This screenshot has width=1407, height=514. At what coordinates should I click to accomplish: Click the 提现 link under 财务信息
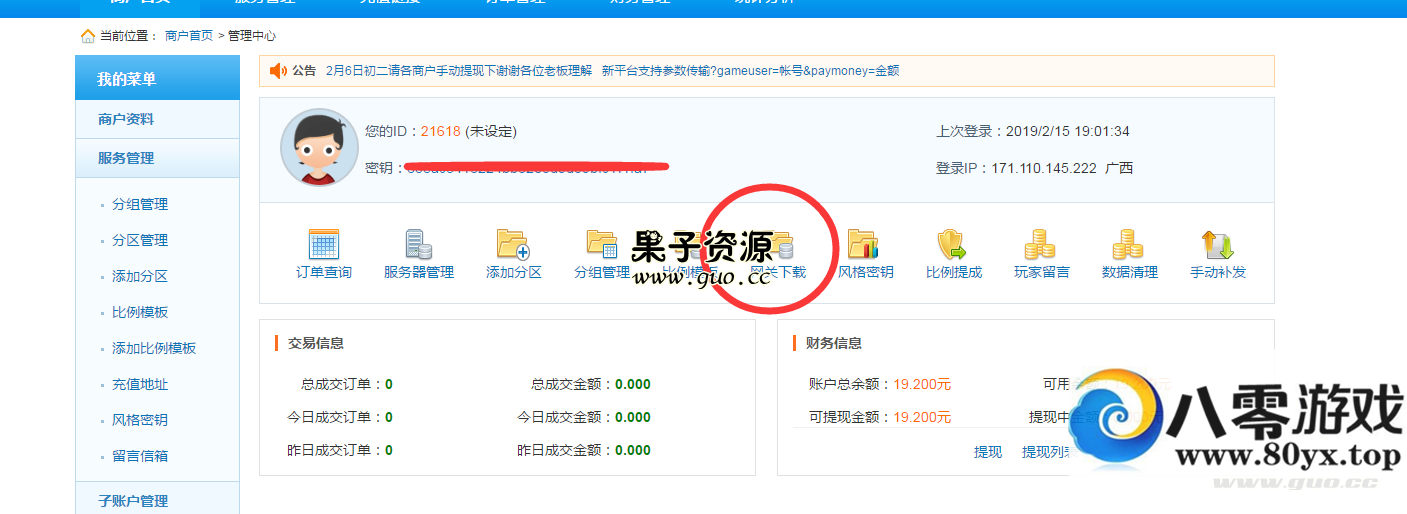pyautogui.click(x=987, y=452)
